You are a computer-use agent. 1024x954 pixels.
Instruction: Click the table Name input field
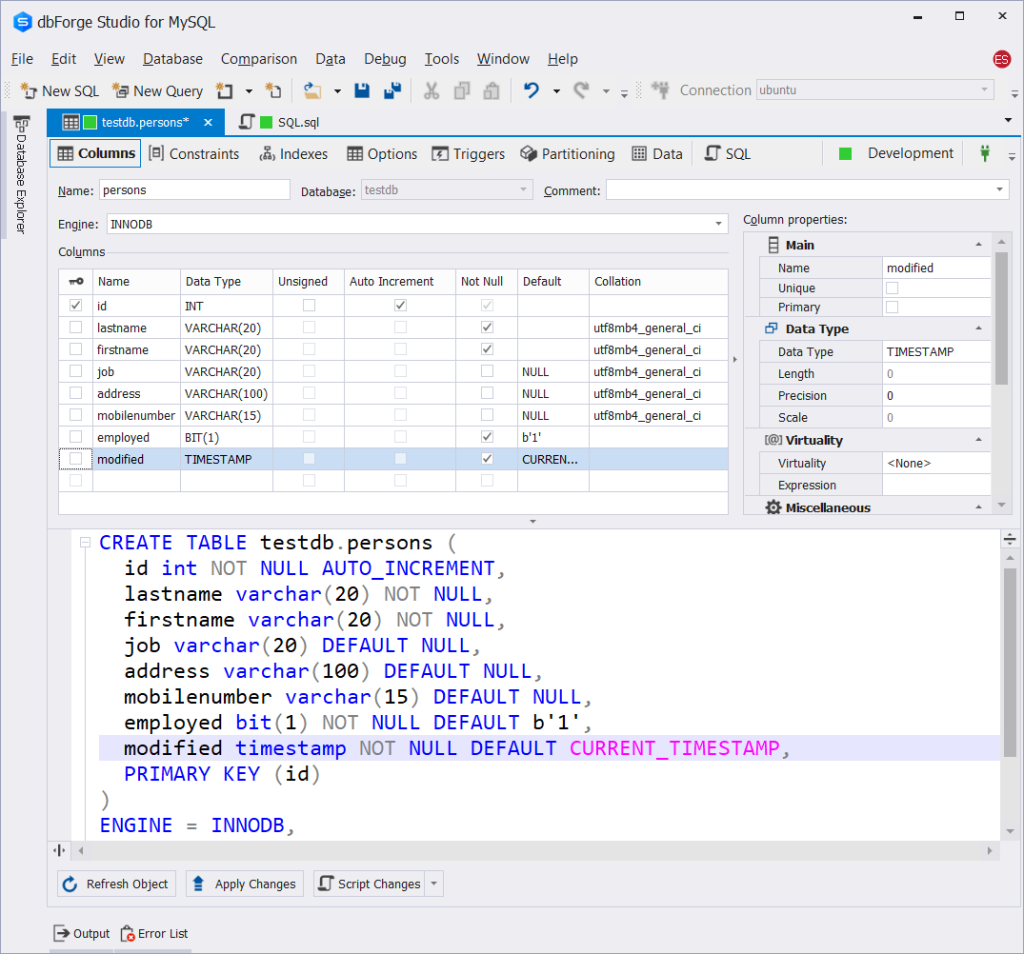[x=195, y=190]
